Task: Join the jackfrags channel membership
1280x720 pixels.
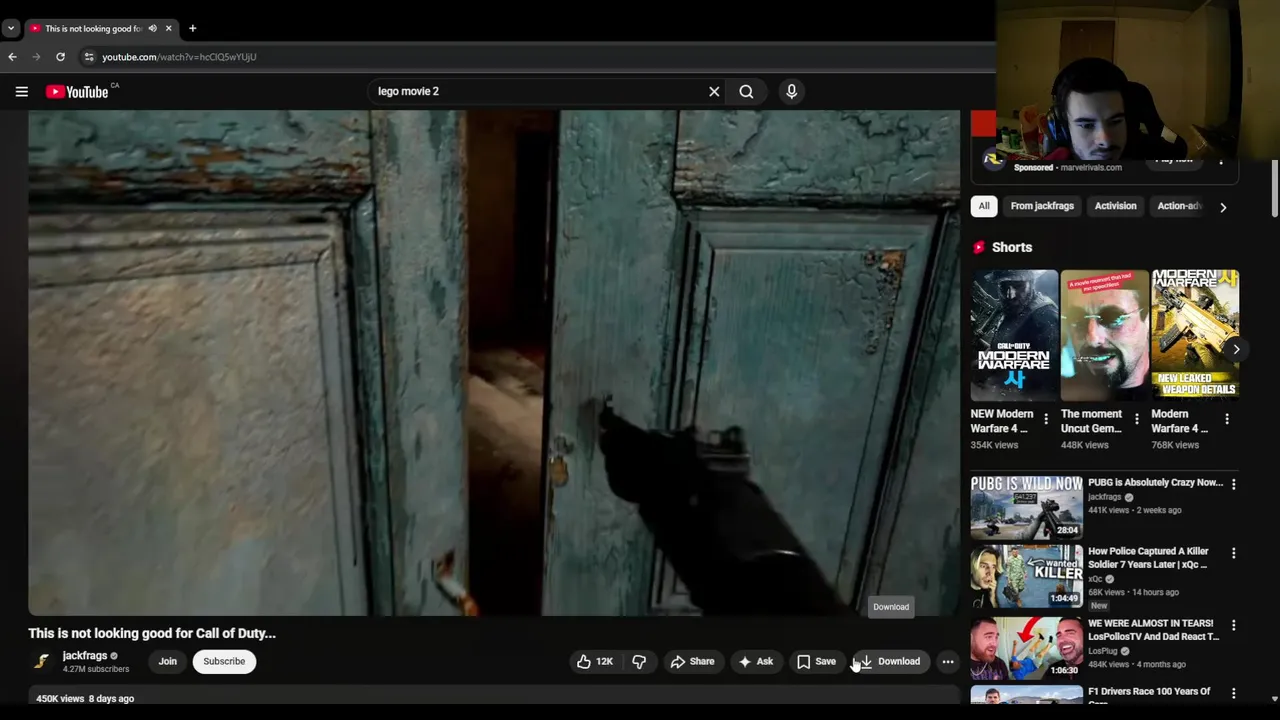Action: 167,661
